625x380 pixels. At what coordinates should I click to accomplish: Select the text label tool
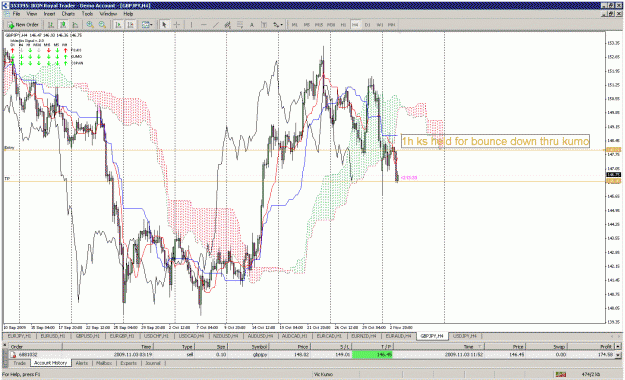tap(264, 25)
